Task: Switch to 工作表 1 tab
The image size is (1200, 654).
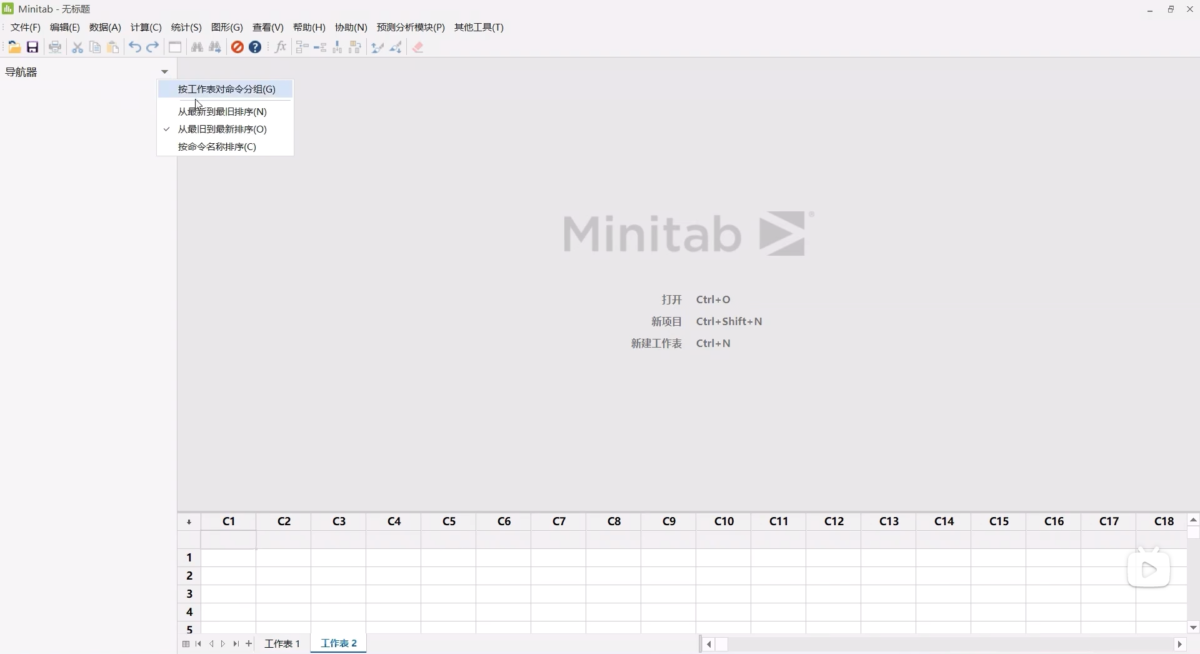Action: tap(282, 644)
